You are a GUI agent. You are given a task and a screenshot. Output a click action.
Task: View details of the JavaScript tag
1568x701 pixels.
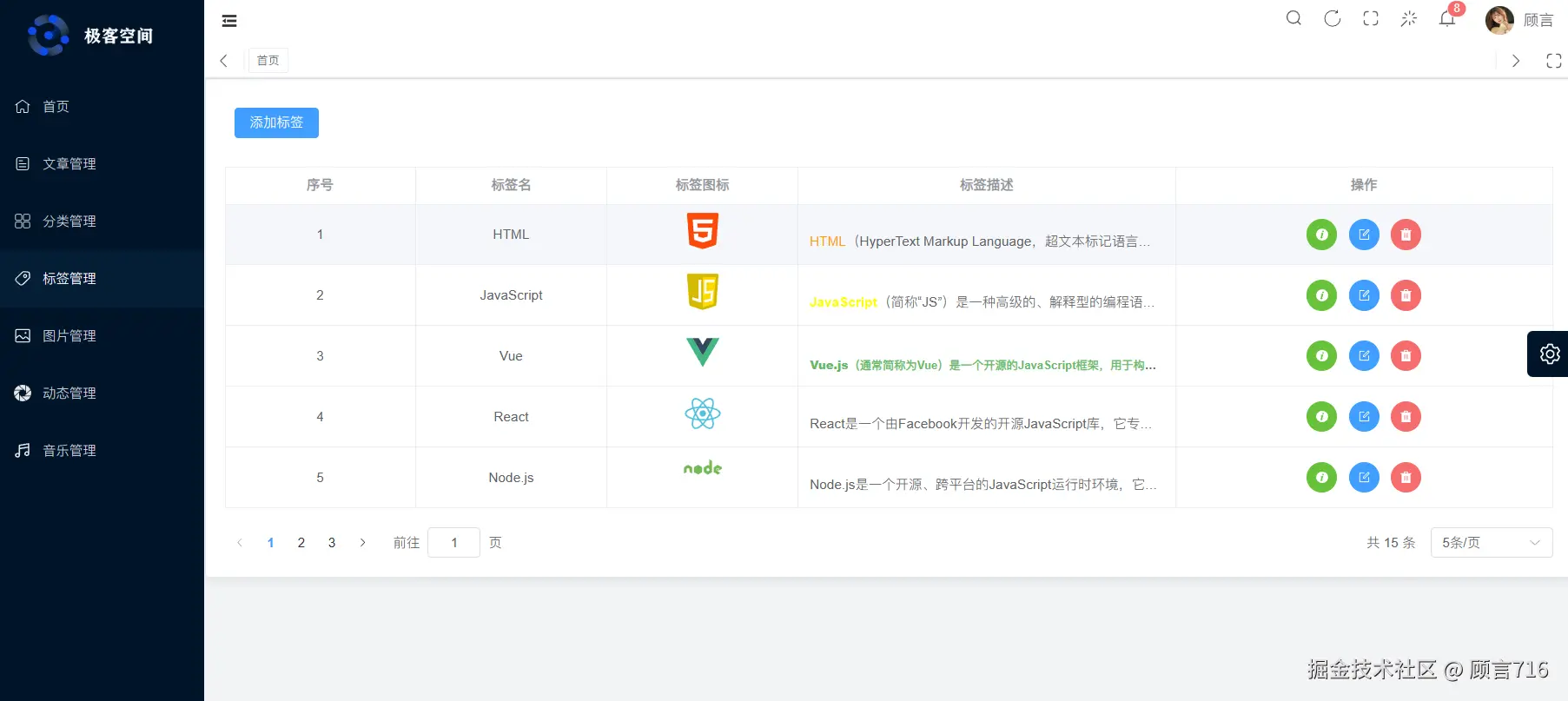click(1321, 295)
